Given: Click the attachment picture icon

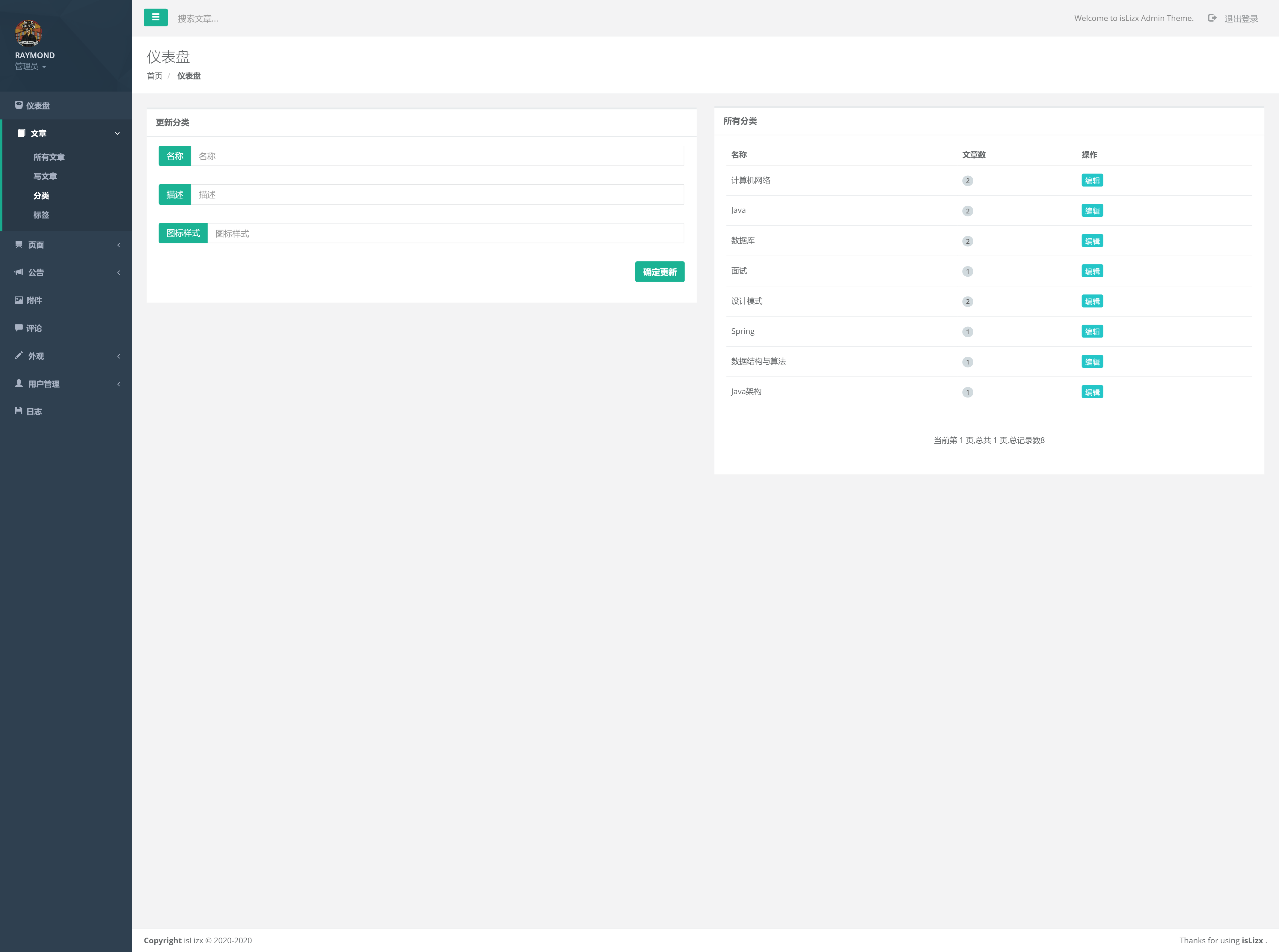Looking at the screenshot, I should 19,300.
